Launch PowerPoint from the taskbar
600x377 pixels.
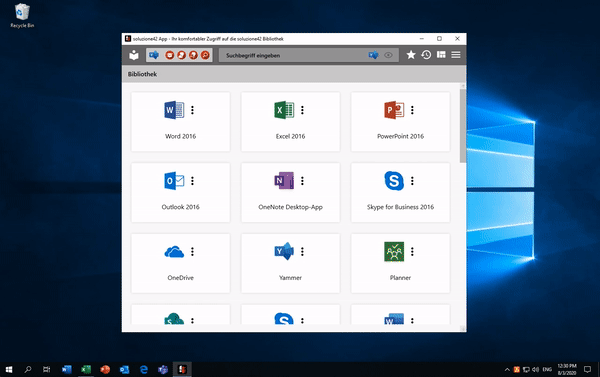point(105,369)
